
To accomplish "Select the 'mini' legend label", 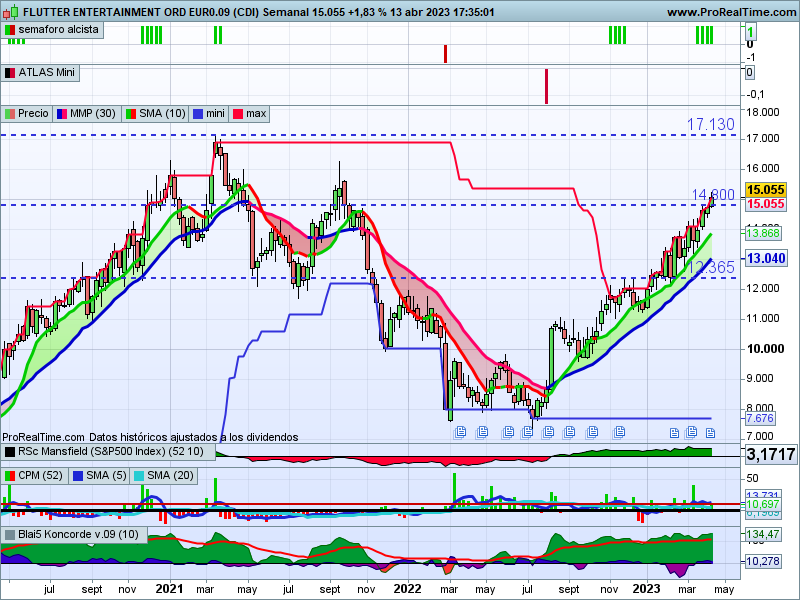I will click(x=209, y=113).
